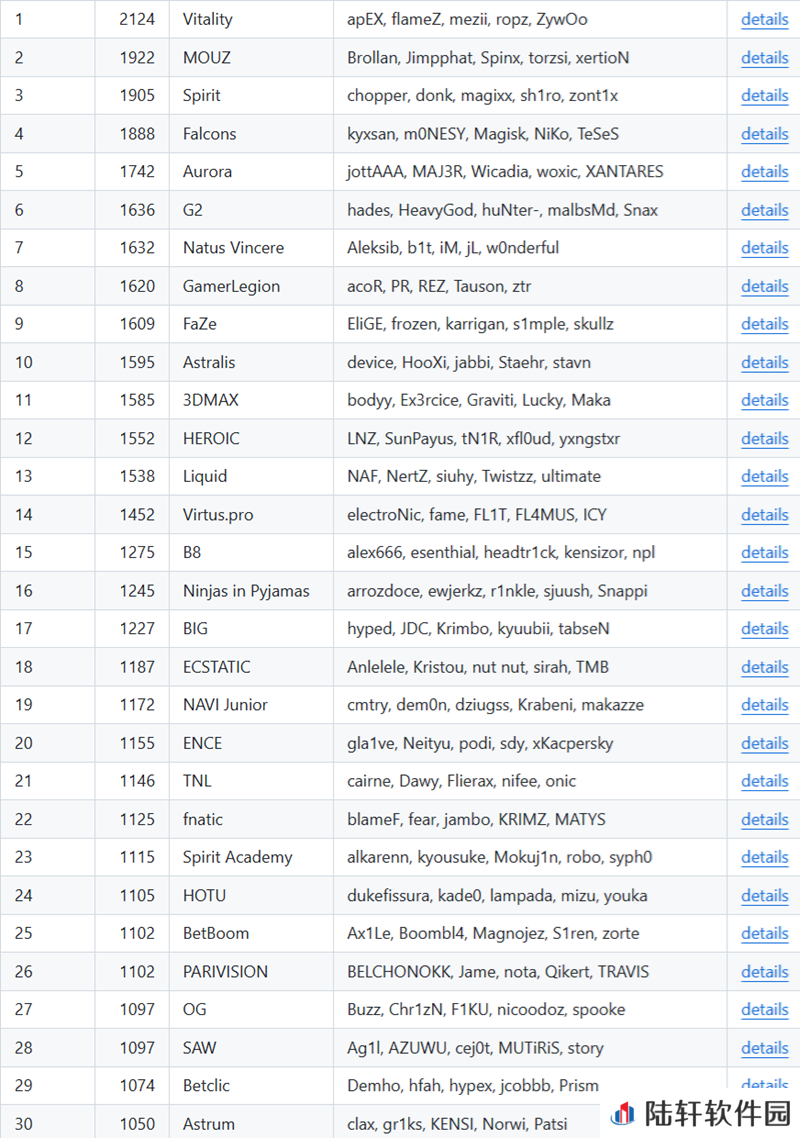Select team name Vitality
The image size is (800, 1138).
click(208, 20)
